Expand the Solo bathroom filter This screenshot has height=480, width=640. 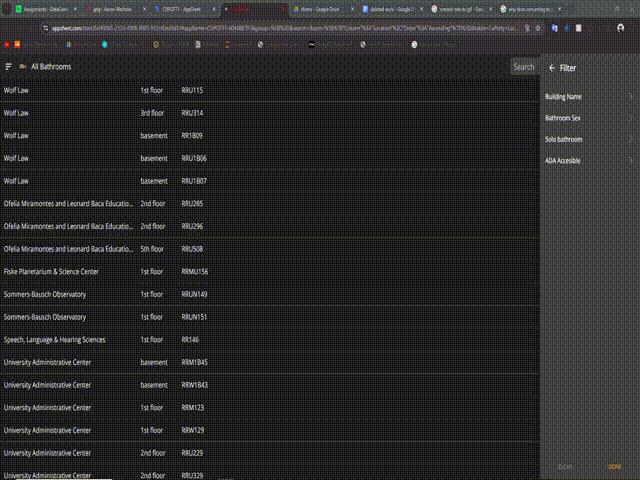(588, 139)
